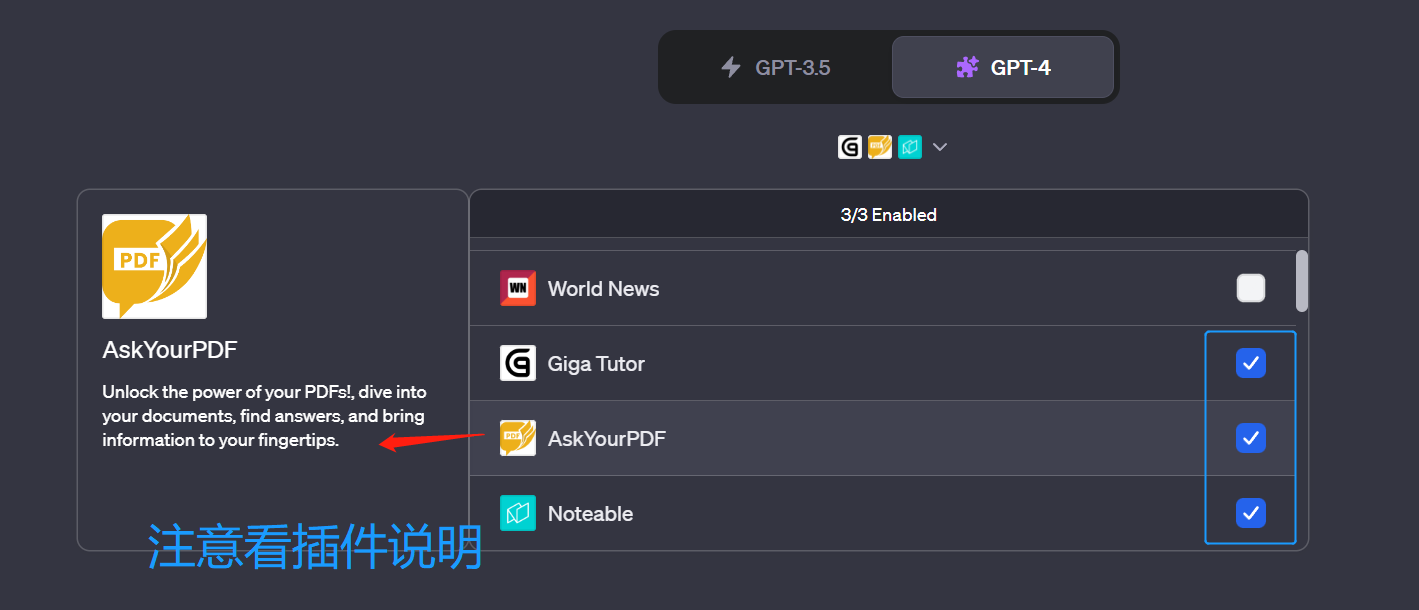
Task: Click the AskYourPDF icon under model selector
Action: (880, 147)
